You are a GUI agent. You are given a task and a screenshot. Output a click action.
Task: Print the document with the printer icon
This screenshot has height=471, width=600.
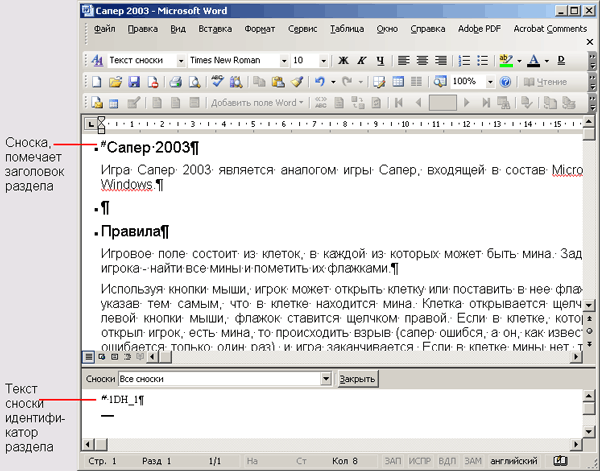tap(176, 82)
